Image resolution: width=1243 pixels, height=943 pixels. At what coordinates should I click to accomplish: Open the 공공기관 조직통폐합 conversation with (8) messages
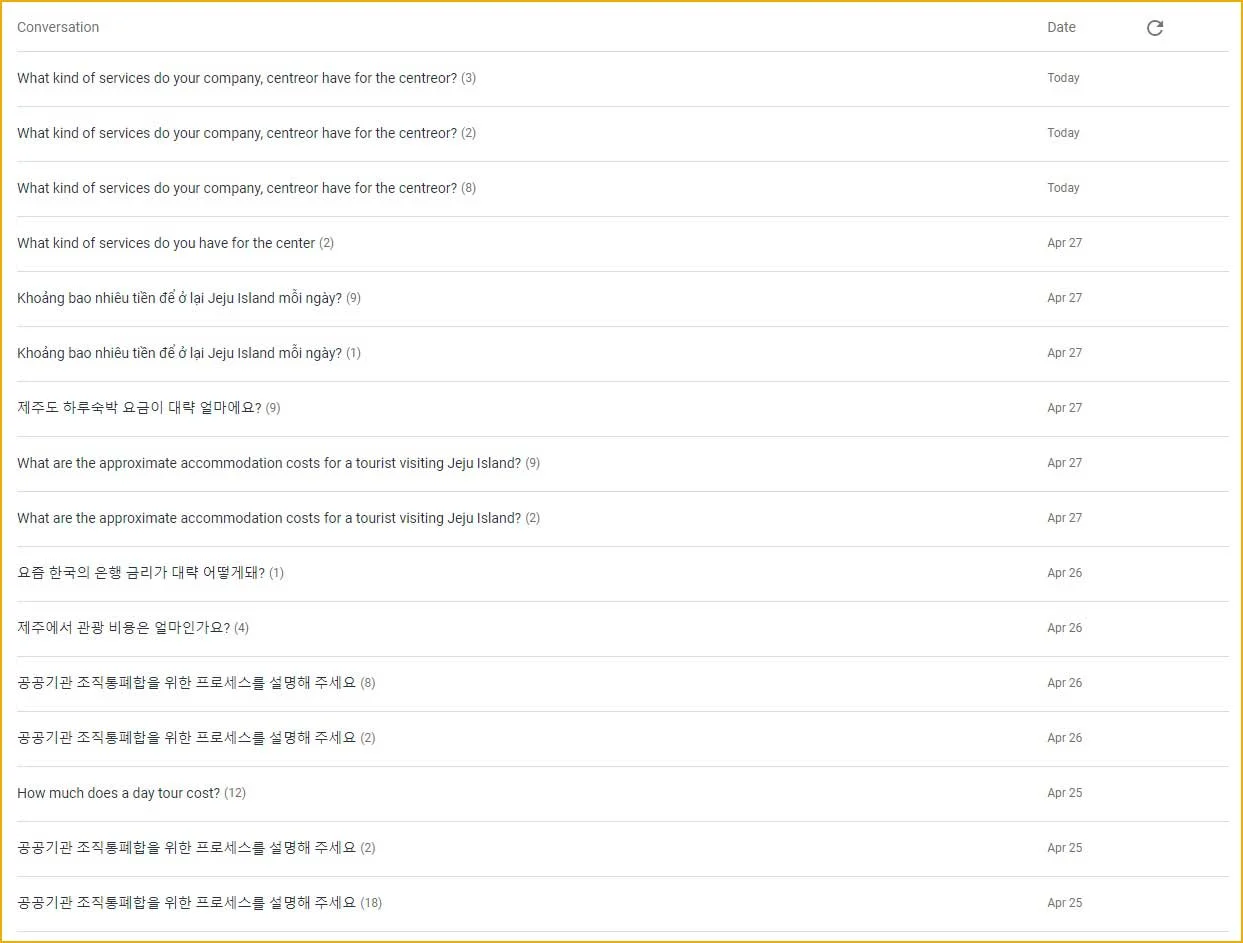point(187,683)
